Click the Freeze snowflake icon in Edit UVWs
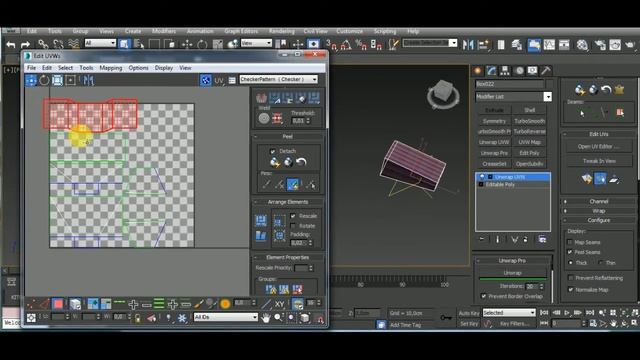The image size is (640, 360). point(182,318)
